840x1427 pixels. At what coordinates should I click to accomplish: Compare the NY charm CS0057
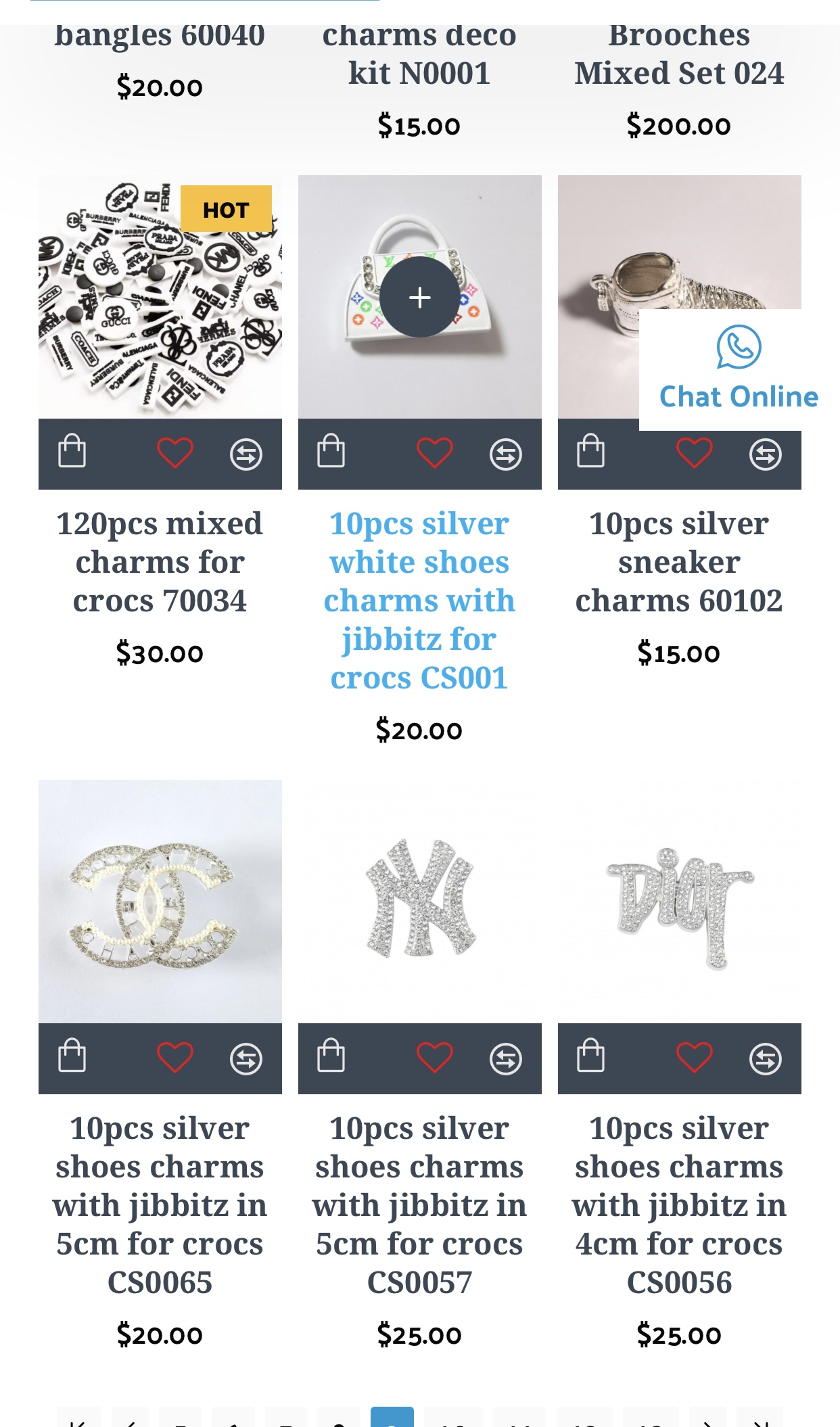506,1059
